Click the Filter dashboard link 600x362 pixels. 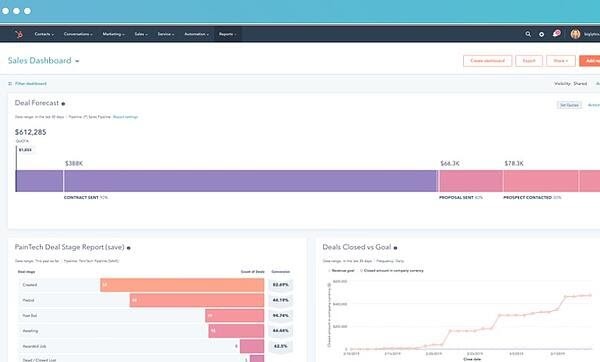[x=31, y=83]
